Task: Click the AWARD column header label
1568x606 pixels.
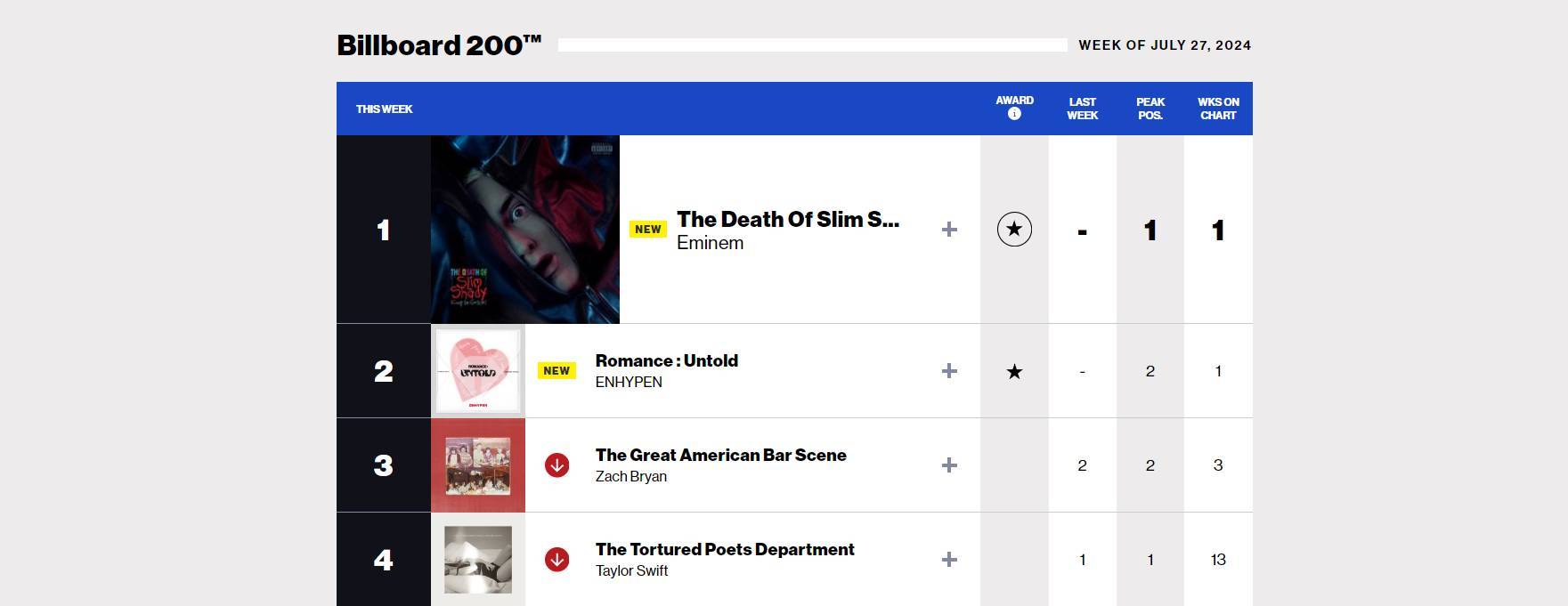Action: pos(1014,101)
